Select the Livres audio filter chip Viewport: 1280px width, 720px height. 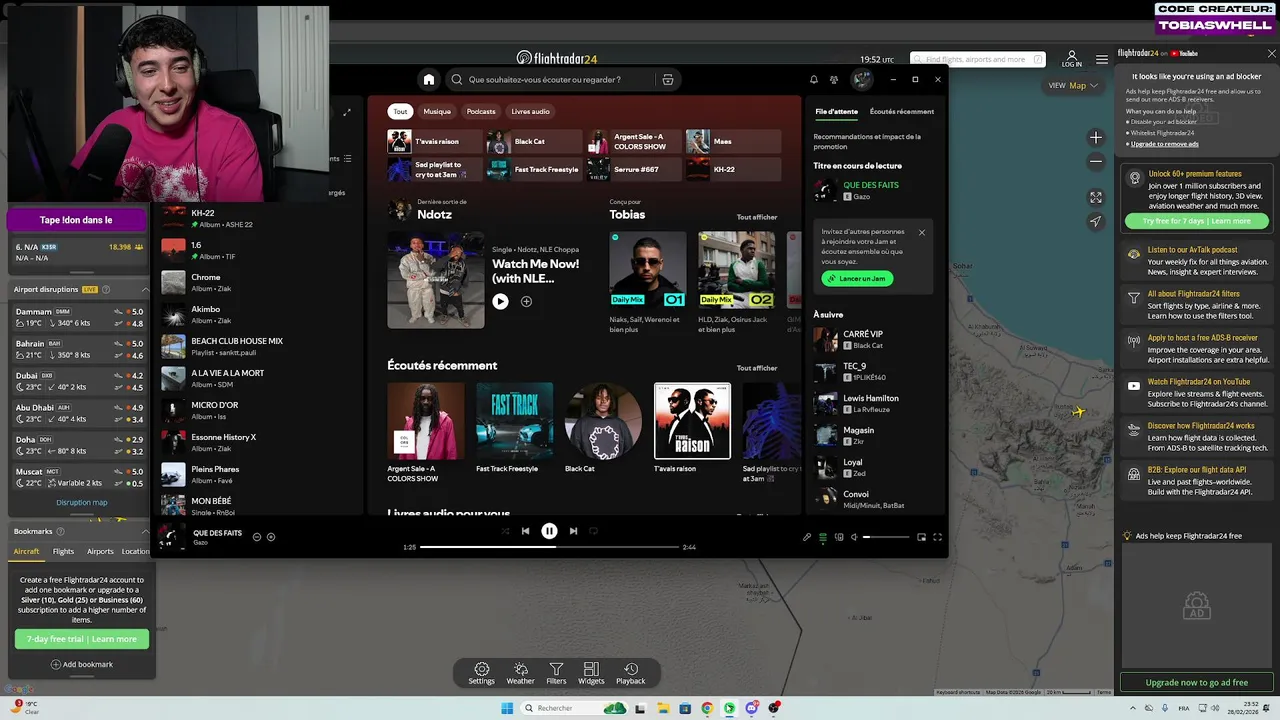click(530, 111)
